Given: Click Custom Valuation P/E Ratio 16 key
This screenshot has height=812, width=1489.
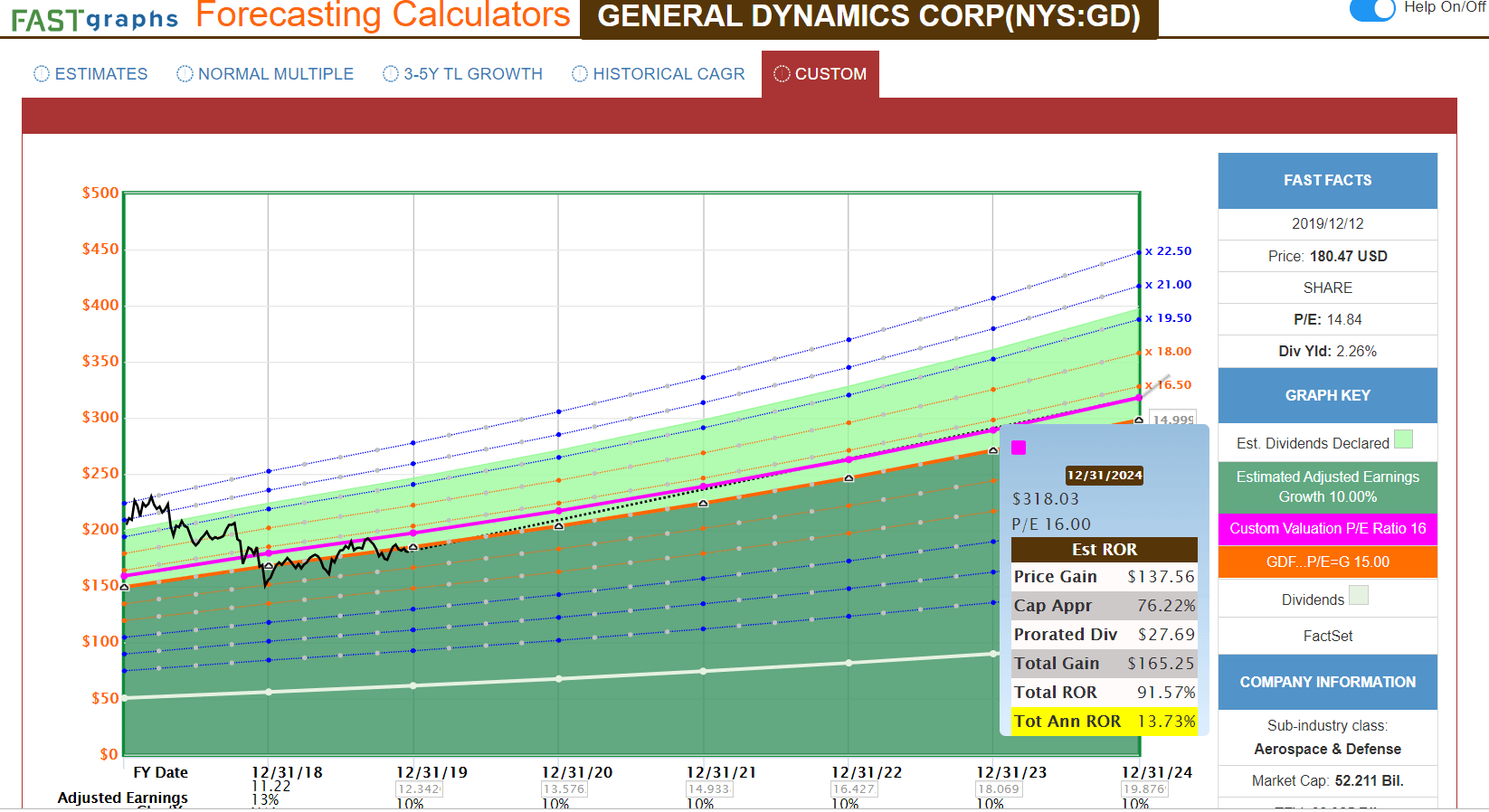Looking at the screenshot, I should coord(1328,529).
